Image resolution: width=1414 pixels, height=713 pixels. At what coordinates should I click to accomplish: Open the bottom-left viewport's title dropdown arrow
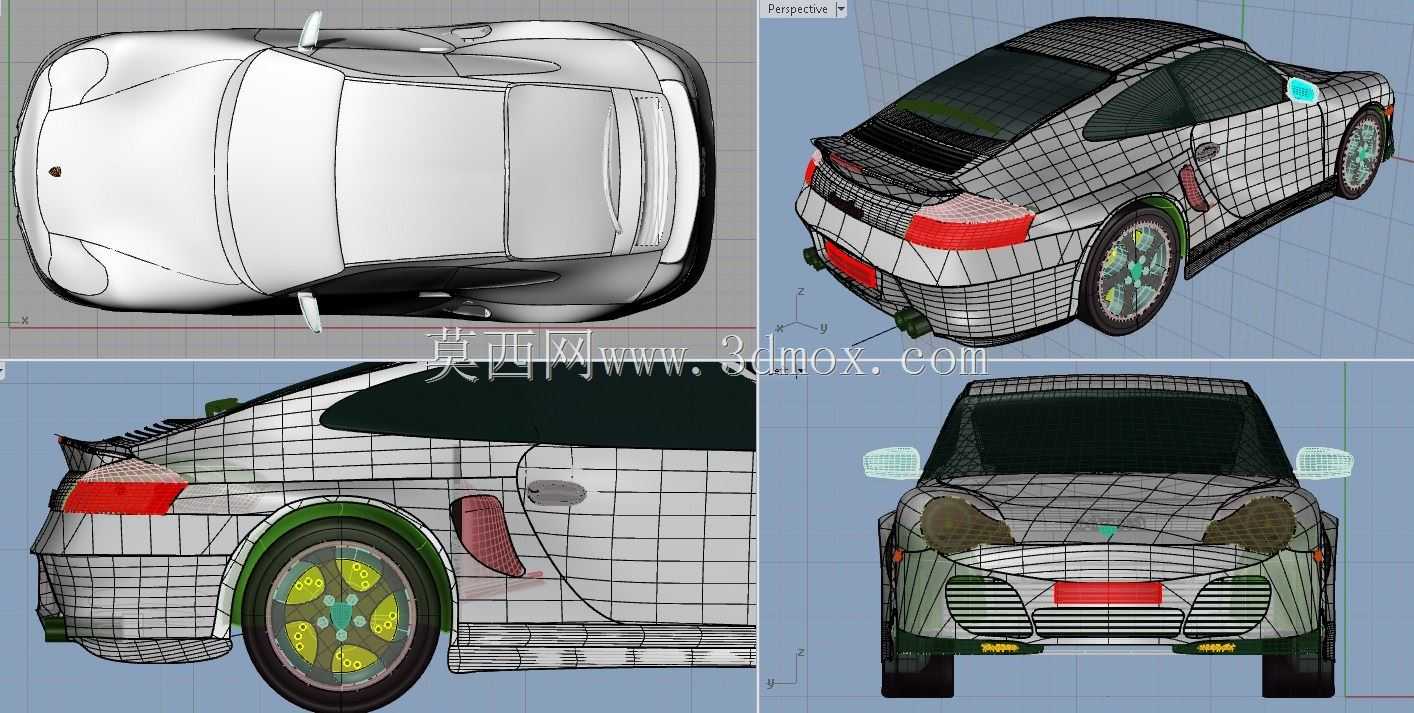coord(2,371)
